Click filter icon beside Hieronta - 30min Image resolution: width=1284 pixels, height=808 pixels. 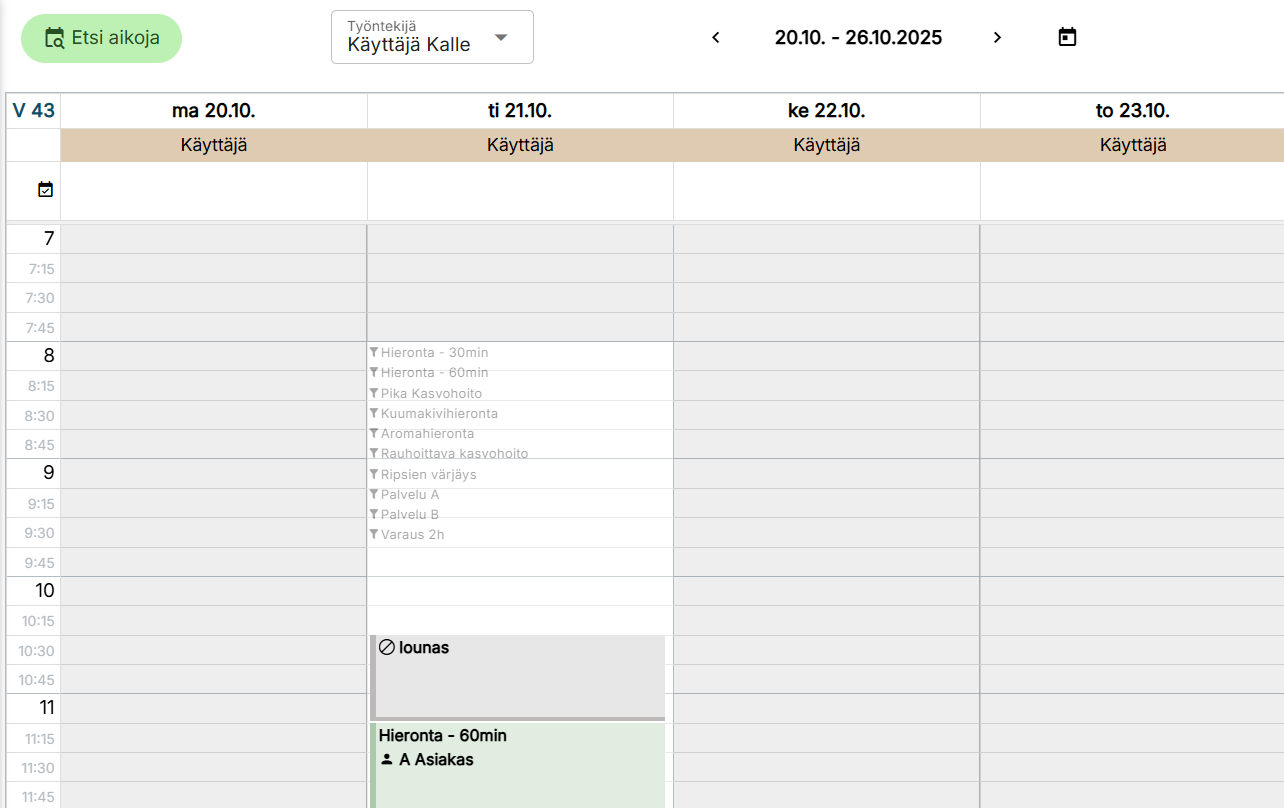tap(374, 352)
